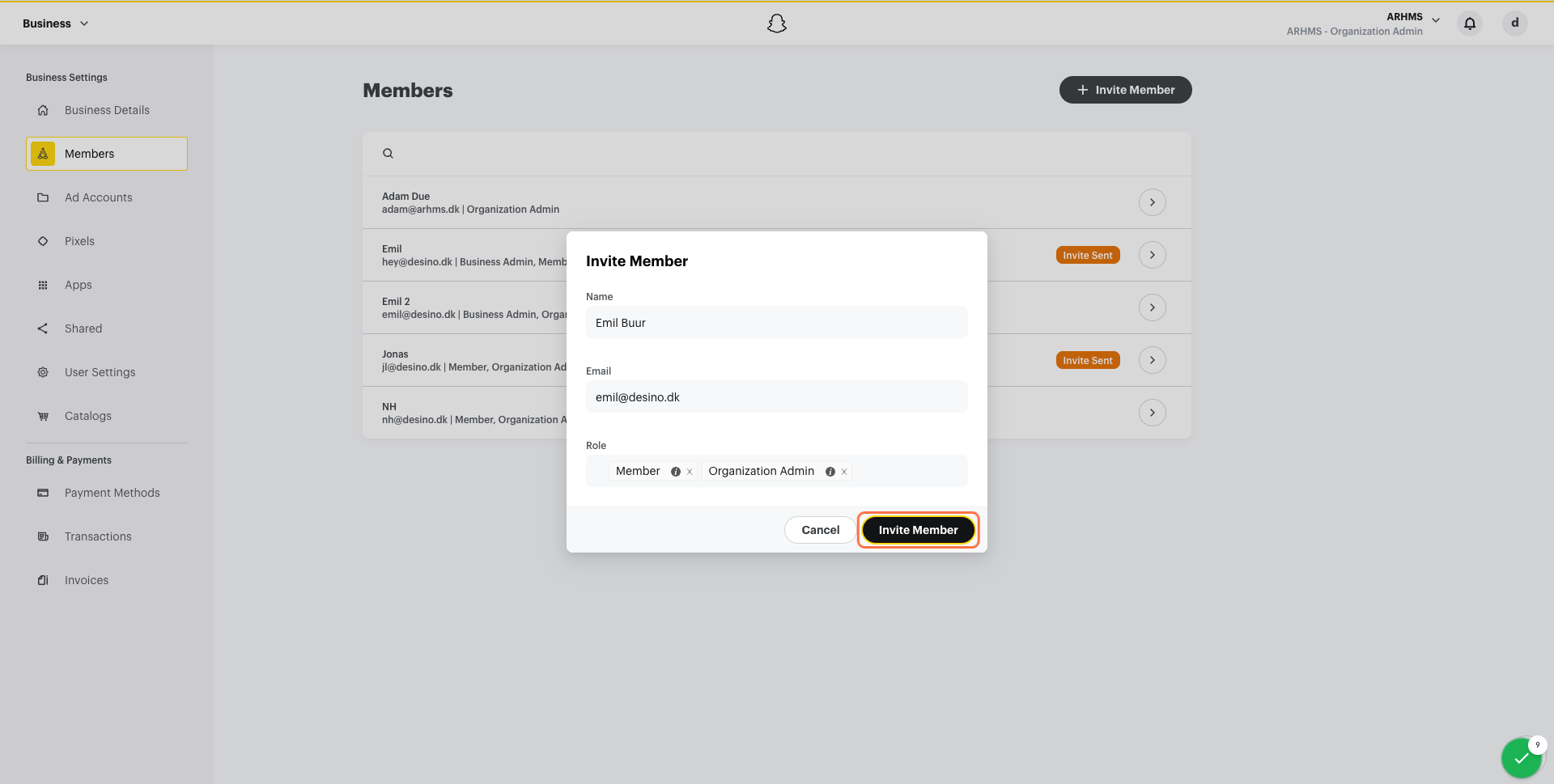Click the green checkmark help widget
Image resolution: width=1554 pixels, height=784 pixels.
point(1522,758)
